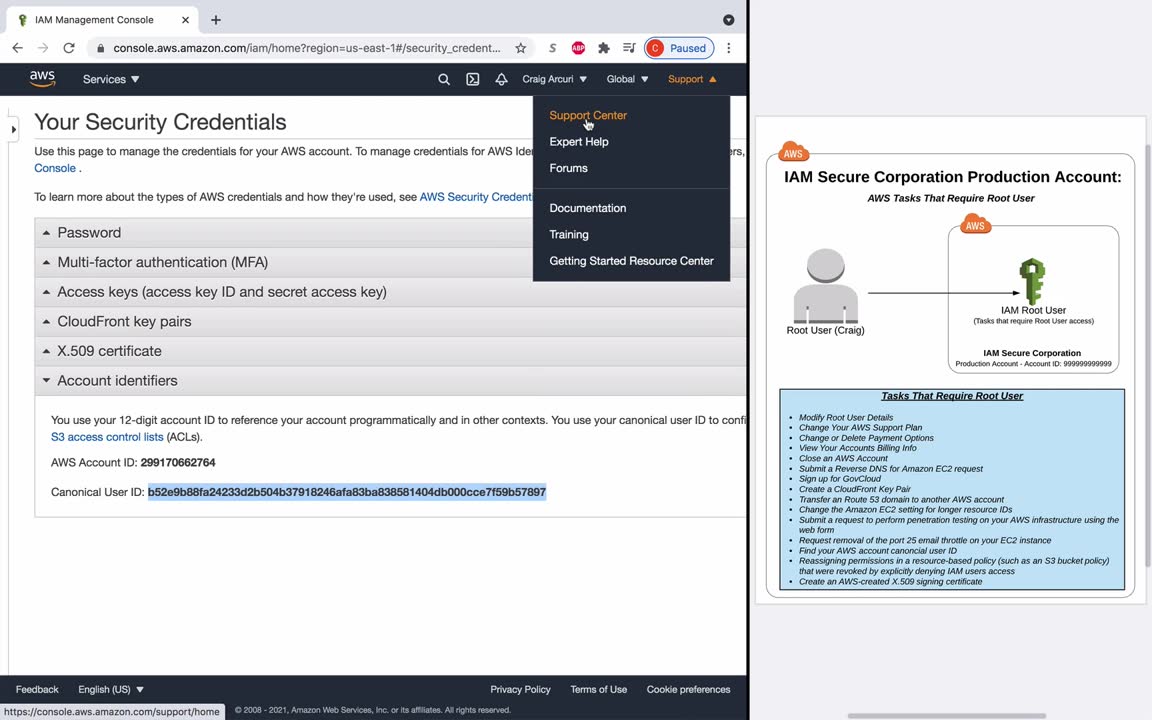Screen dimensions: 1152x720
Task: Click the Chrome profile dropdown circle icon
Action: coord(728,20)
